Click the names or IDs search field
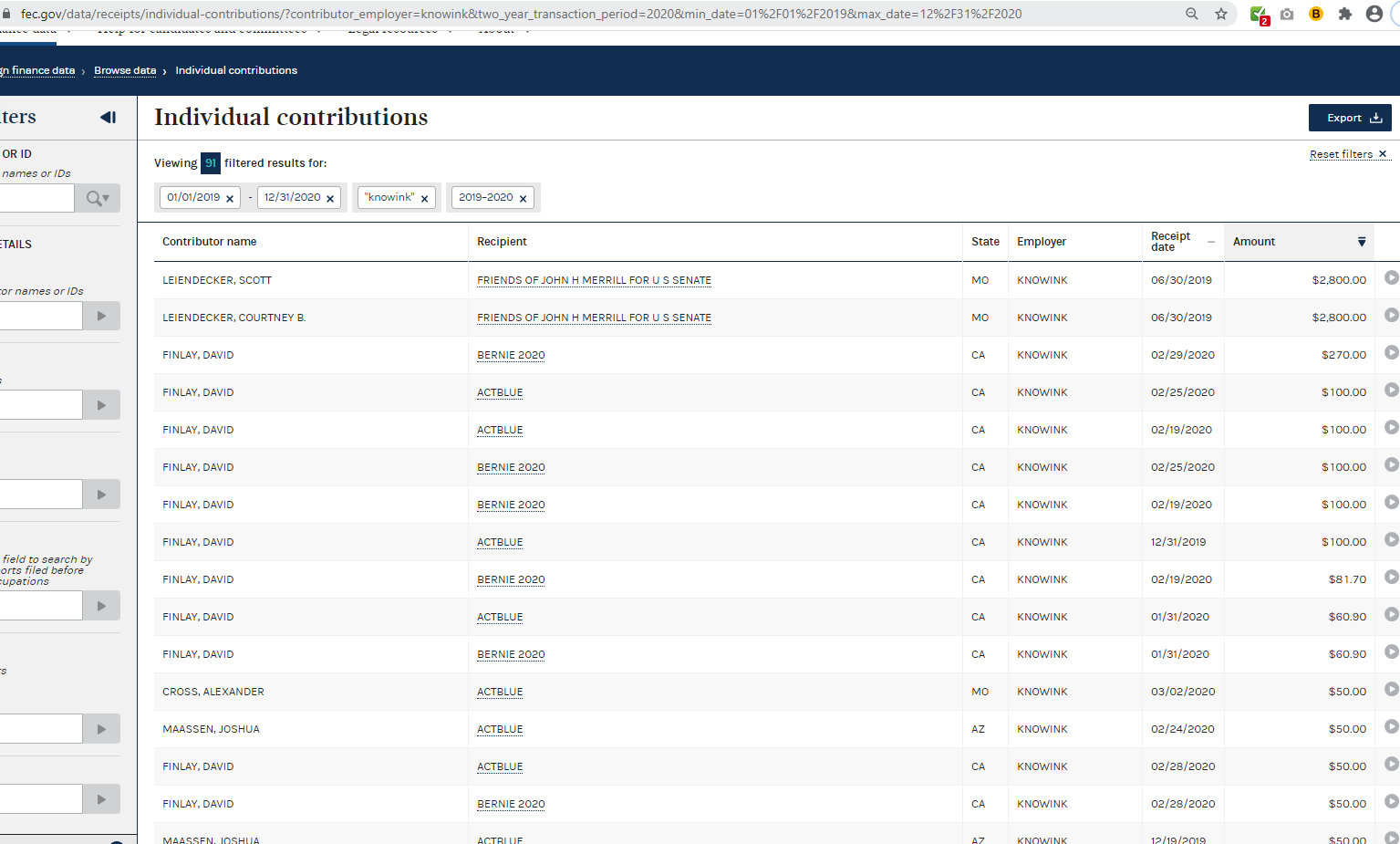 pos(36,198)
